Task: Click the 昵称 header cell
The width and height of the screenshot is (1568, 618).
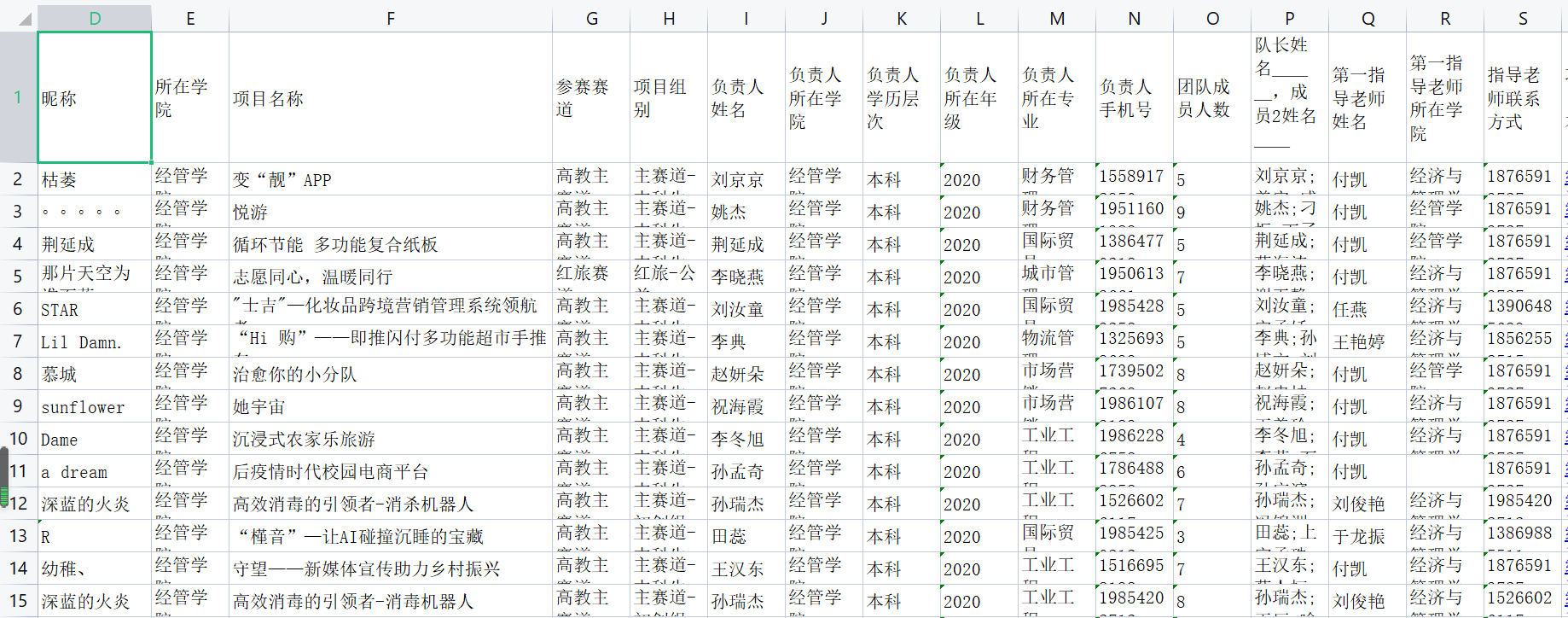Action: (x=95, y=98)
